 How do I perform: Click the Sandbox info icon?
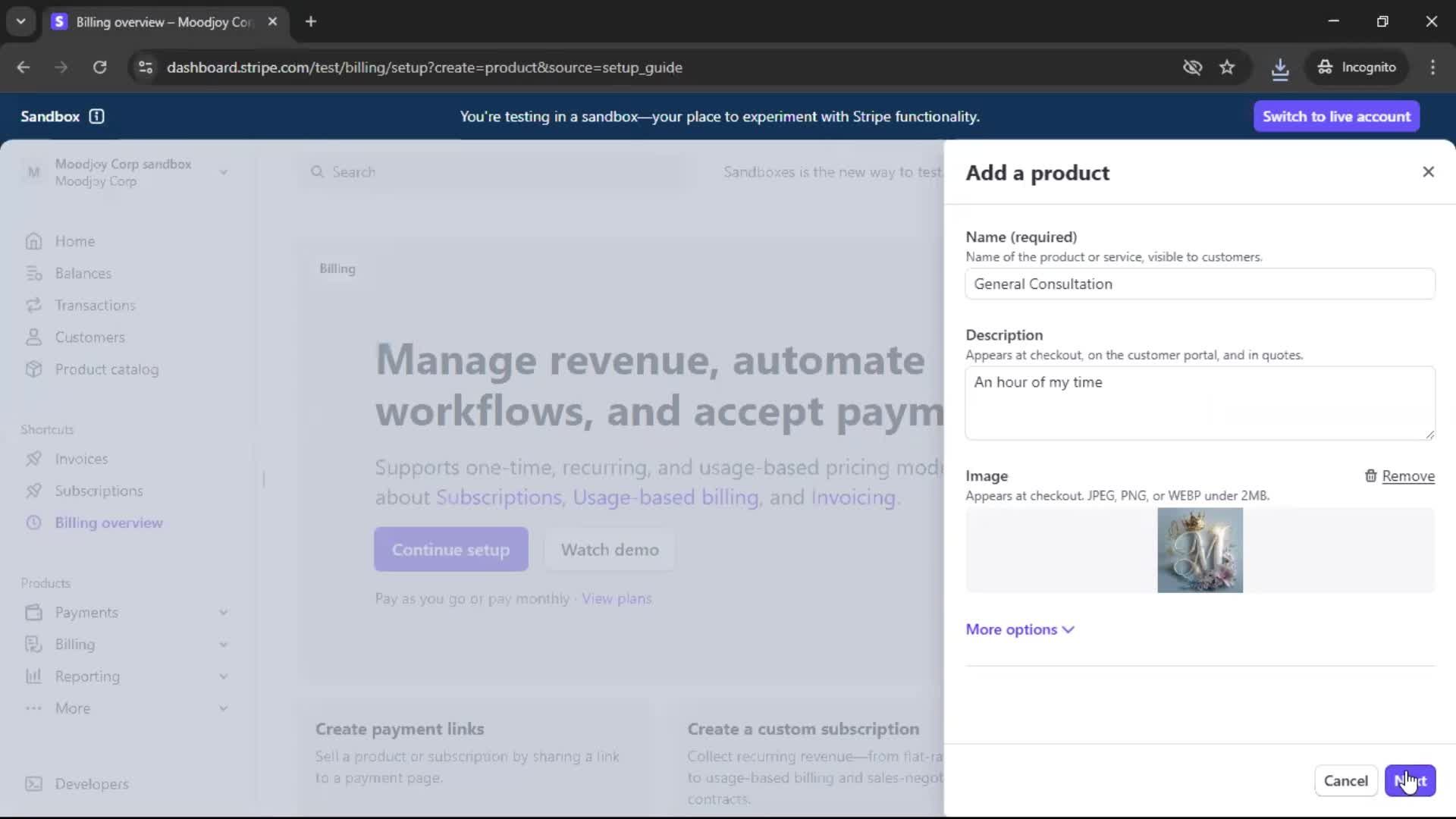pos(96,116)
